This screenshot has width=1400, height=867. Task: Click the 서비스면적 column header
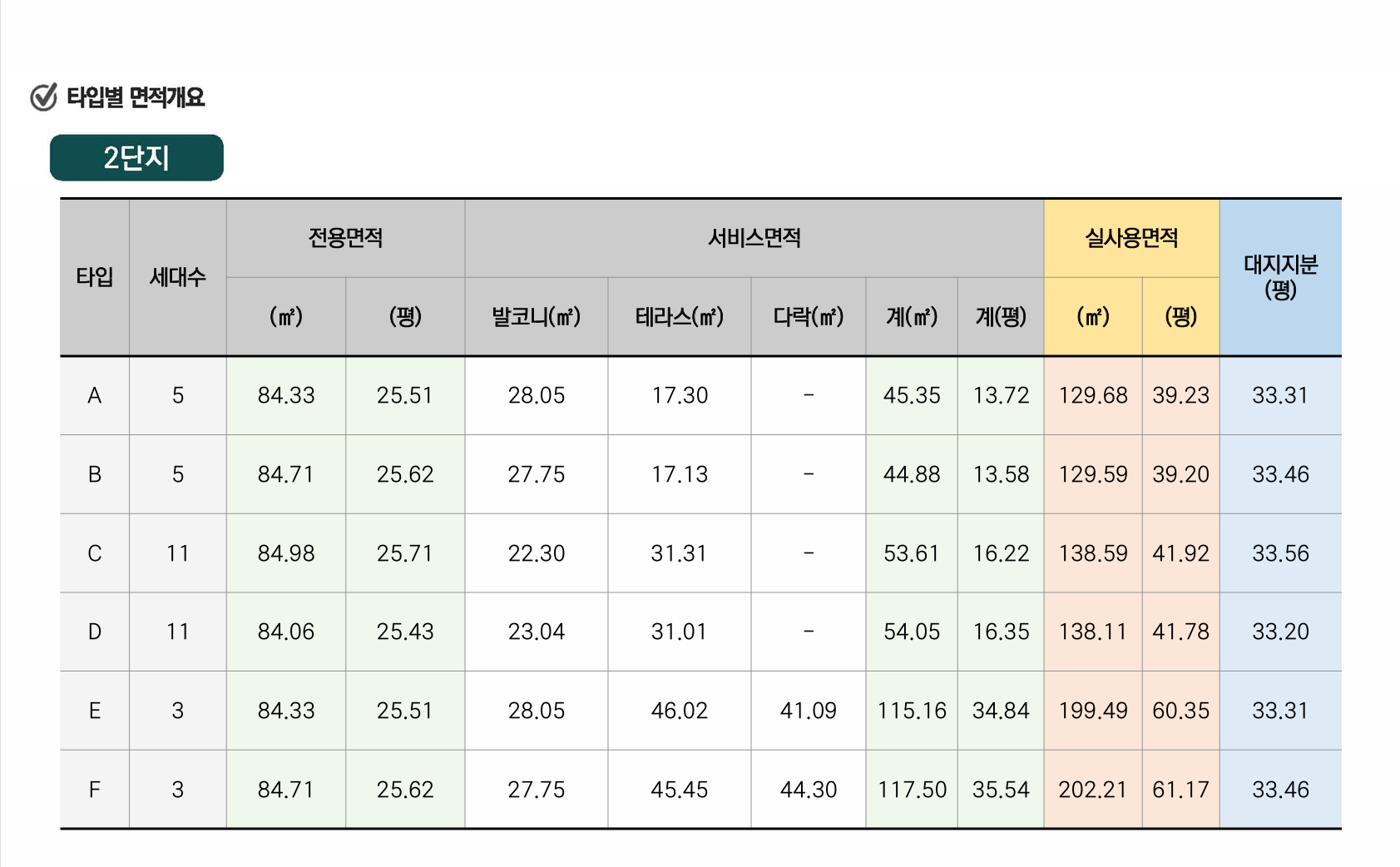coord(754,238)
